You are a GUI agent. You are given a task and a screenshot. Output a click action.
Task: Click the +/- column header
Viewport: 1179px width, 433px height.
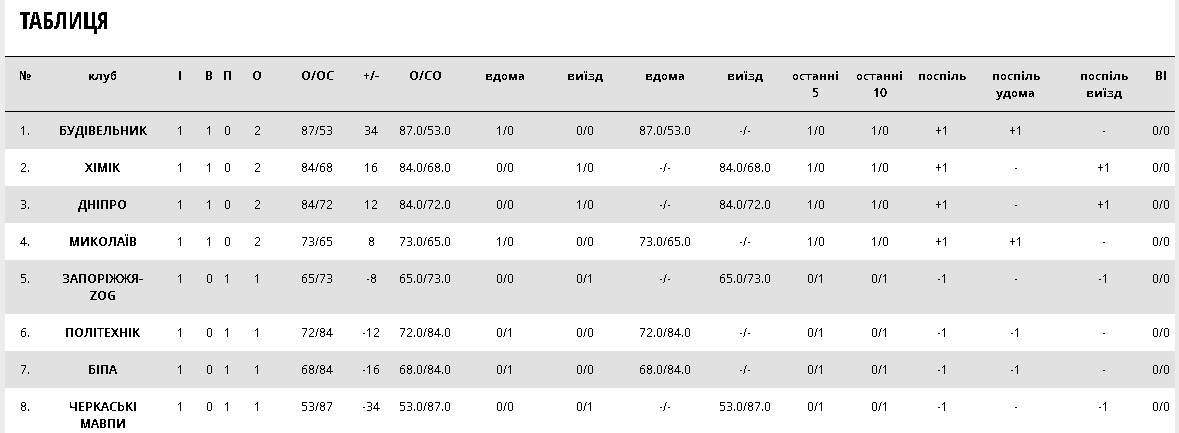click(x=371, y=76)
